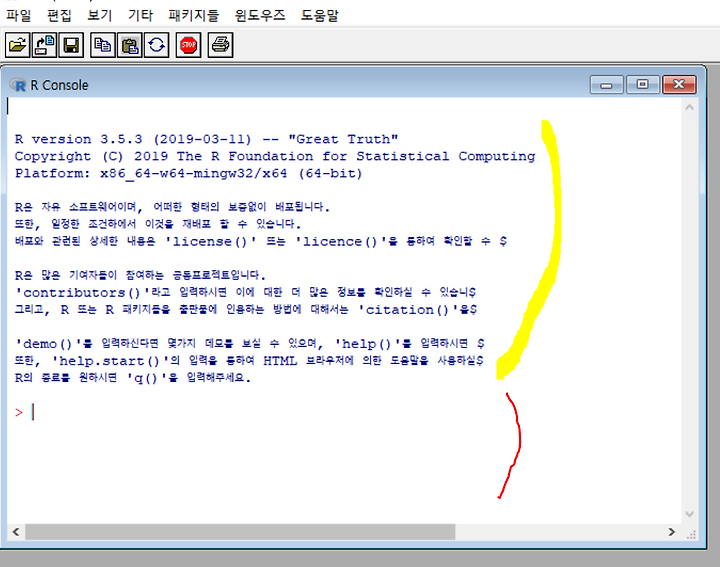
Task: Click the 'demo()' text in console
Action: click(48, 344)
